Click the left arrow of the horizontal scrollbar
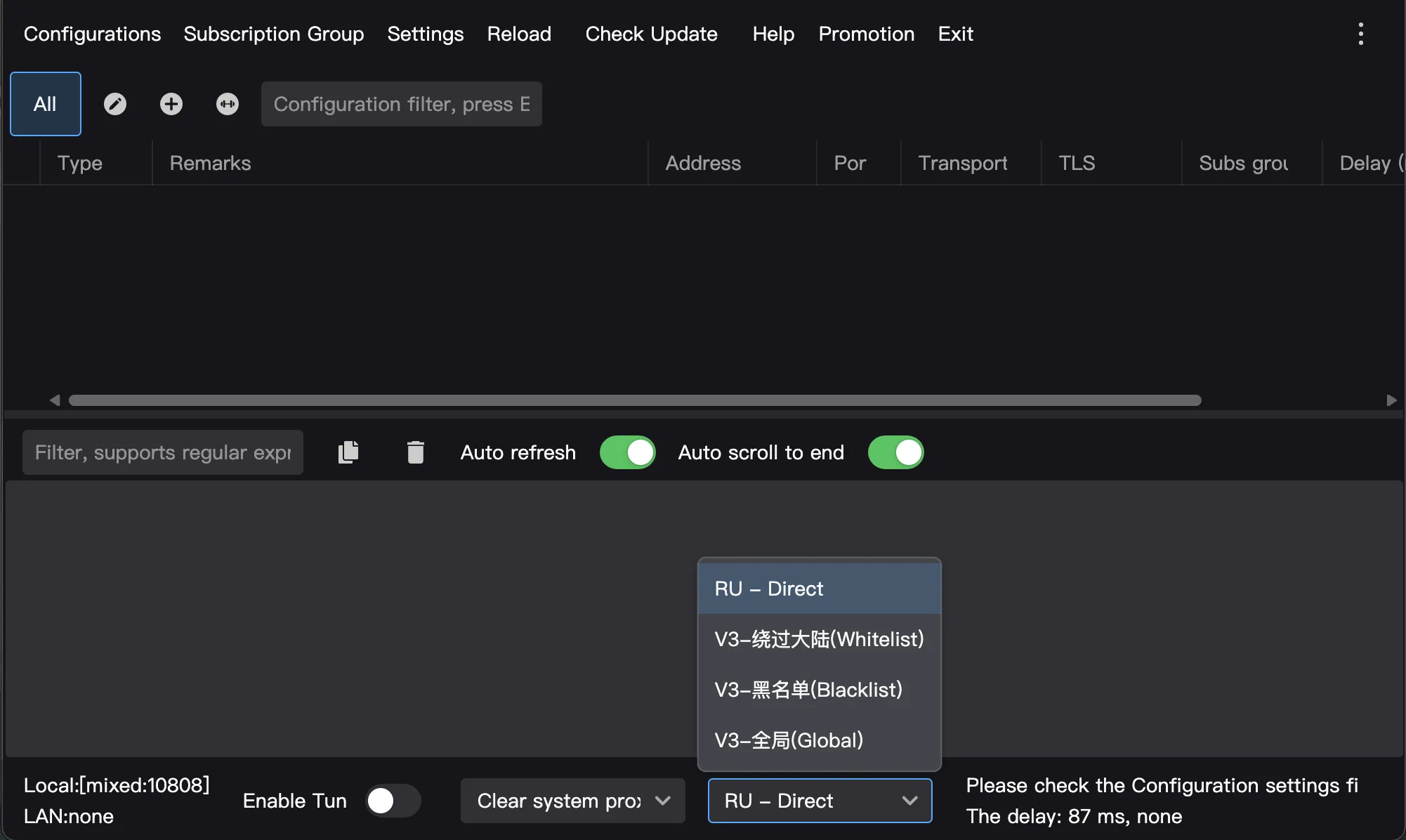 click(55, 400)
